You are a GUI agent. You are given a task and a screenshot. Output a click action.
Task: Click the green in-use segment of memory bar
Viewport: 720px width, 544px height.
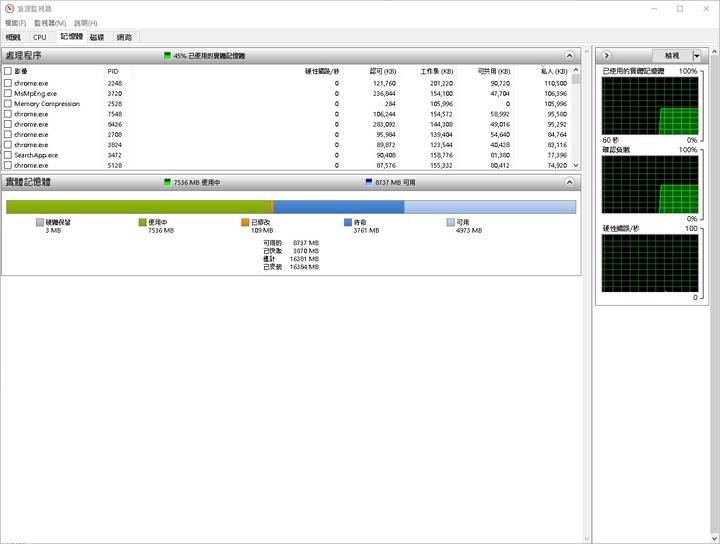(138, 207)
